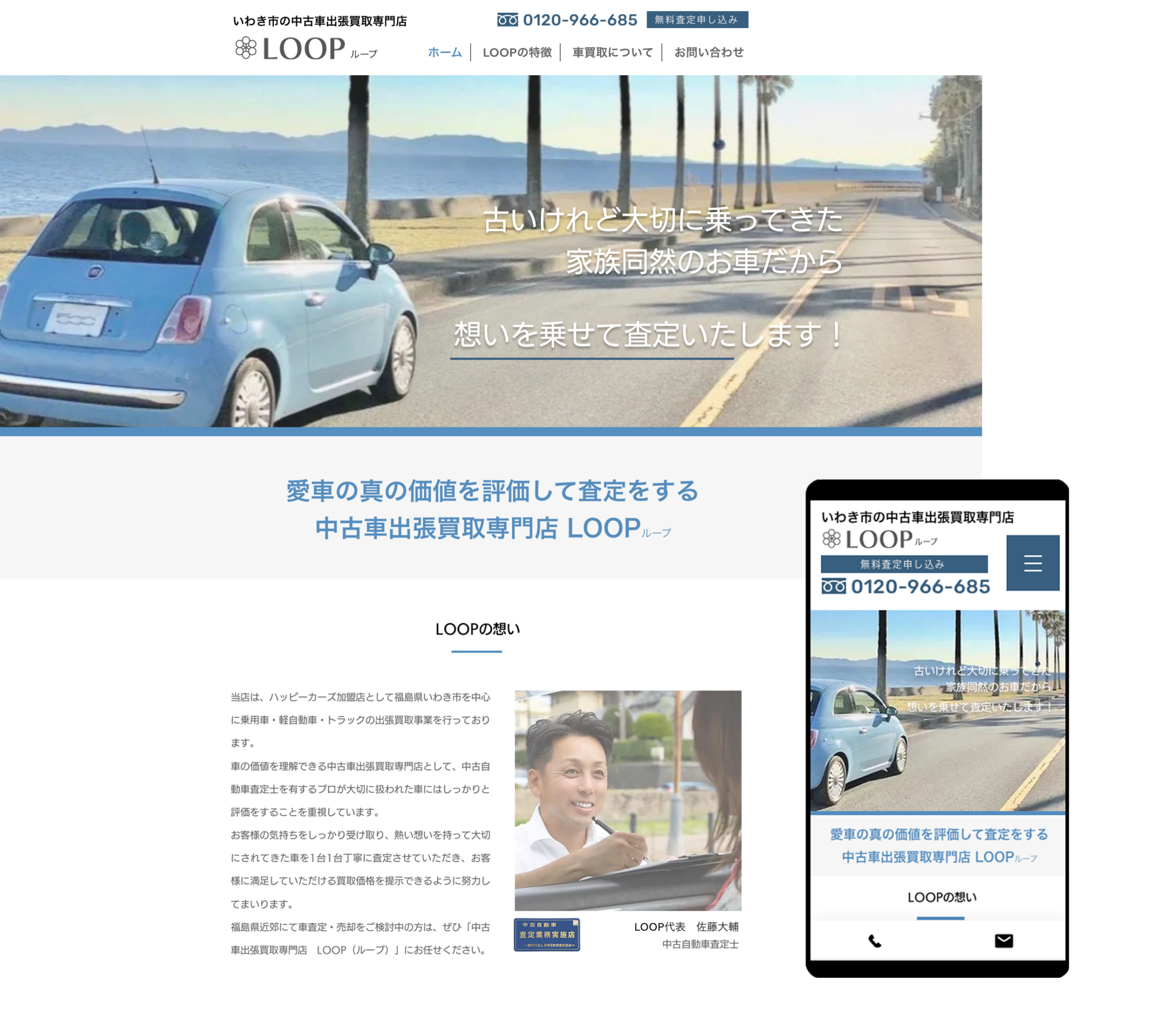
Task: Click いわき市の中古車出張買取専門店 header text
Action: tap(323, 20)
